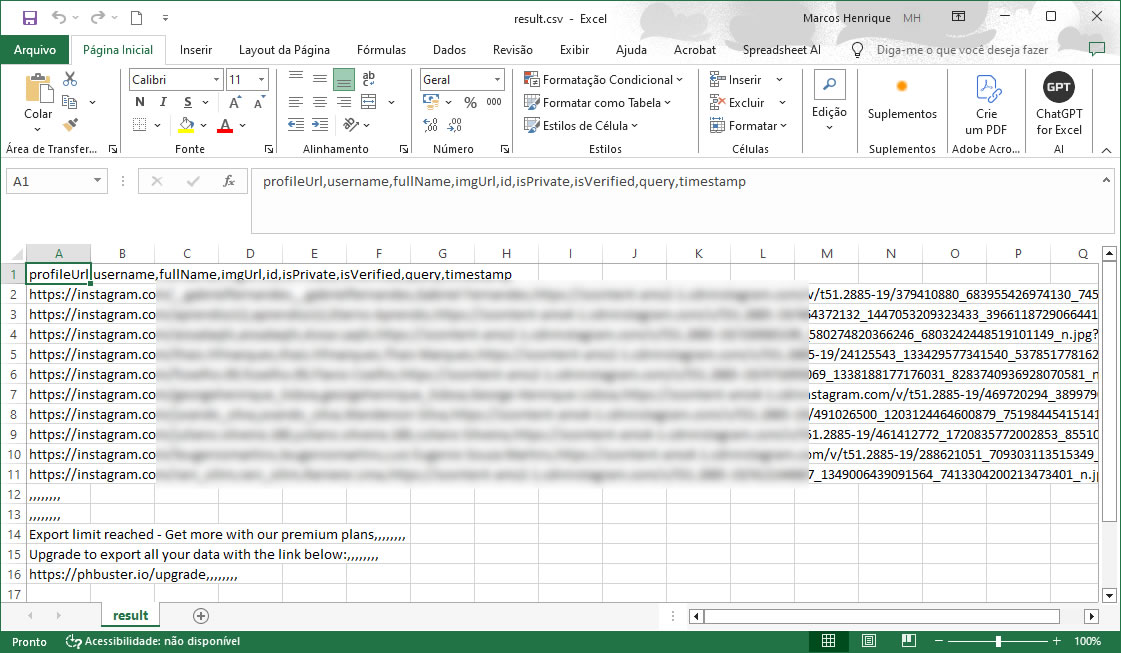Center cell text horizontally
Image resolution: width=1121 pixels, height=653 pixels.
pos(320,102)
